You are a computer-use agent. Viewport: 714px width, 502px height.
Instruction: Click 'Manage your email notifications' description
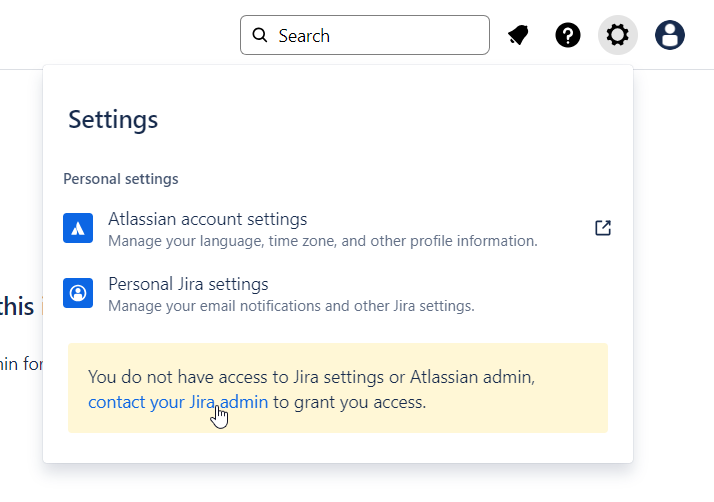point(291,306)
